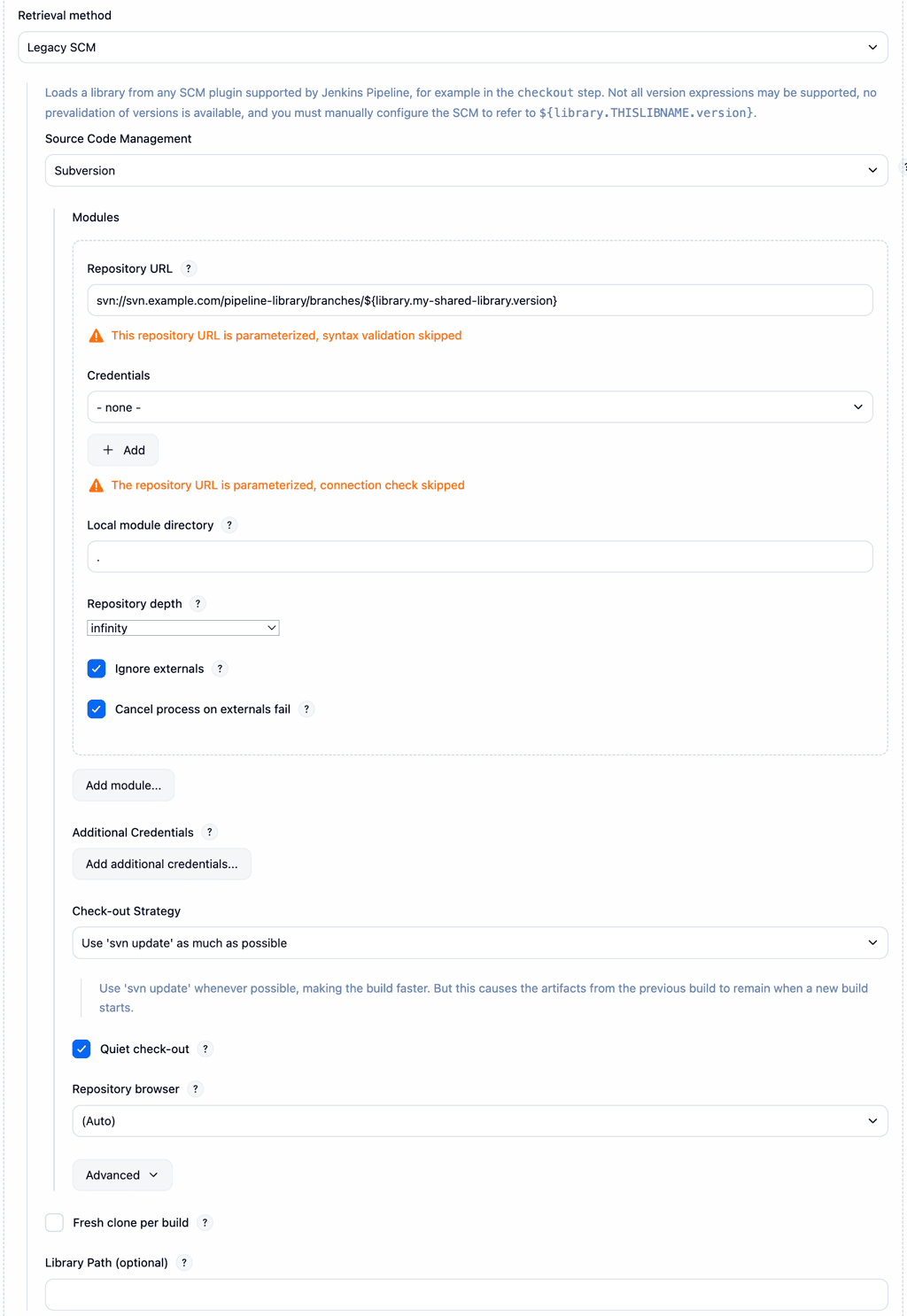907x1316 pixels.
Task: Open the Ignore externals help tooltip
Action: point(220,669)
